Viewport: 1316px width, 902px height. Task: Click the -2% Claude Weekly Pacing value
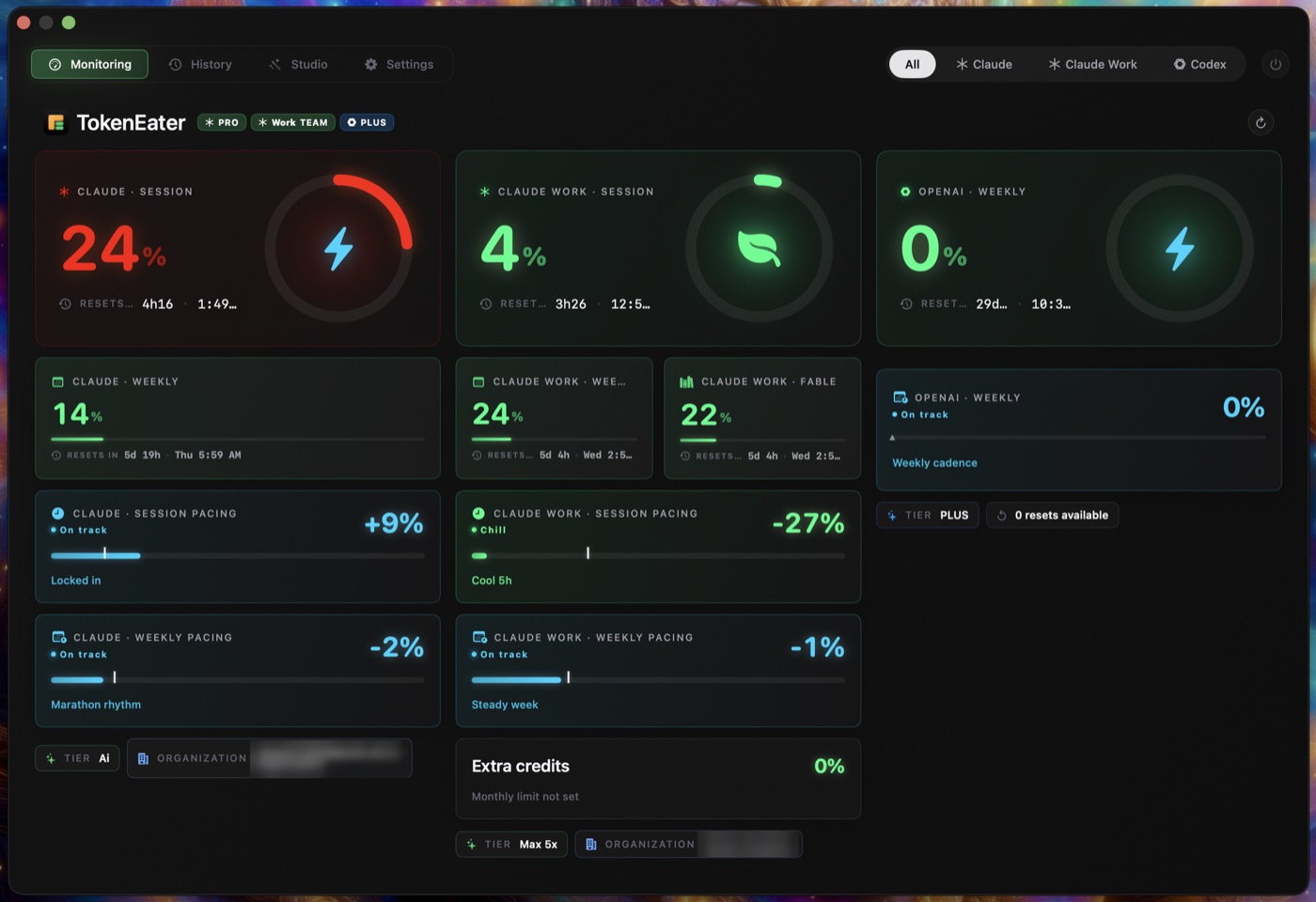coord(397,647)
